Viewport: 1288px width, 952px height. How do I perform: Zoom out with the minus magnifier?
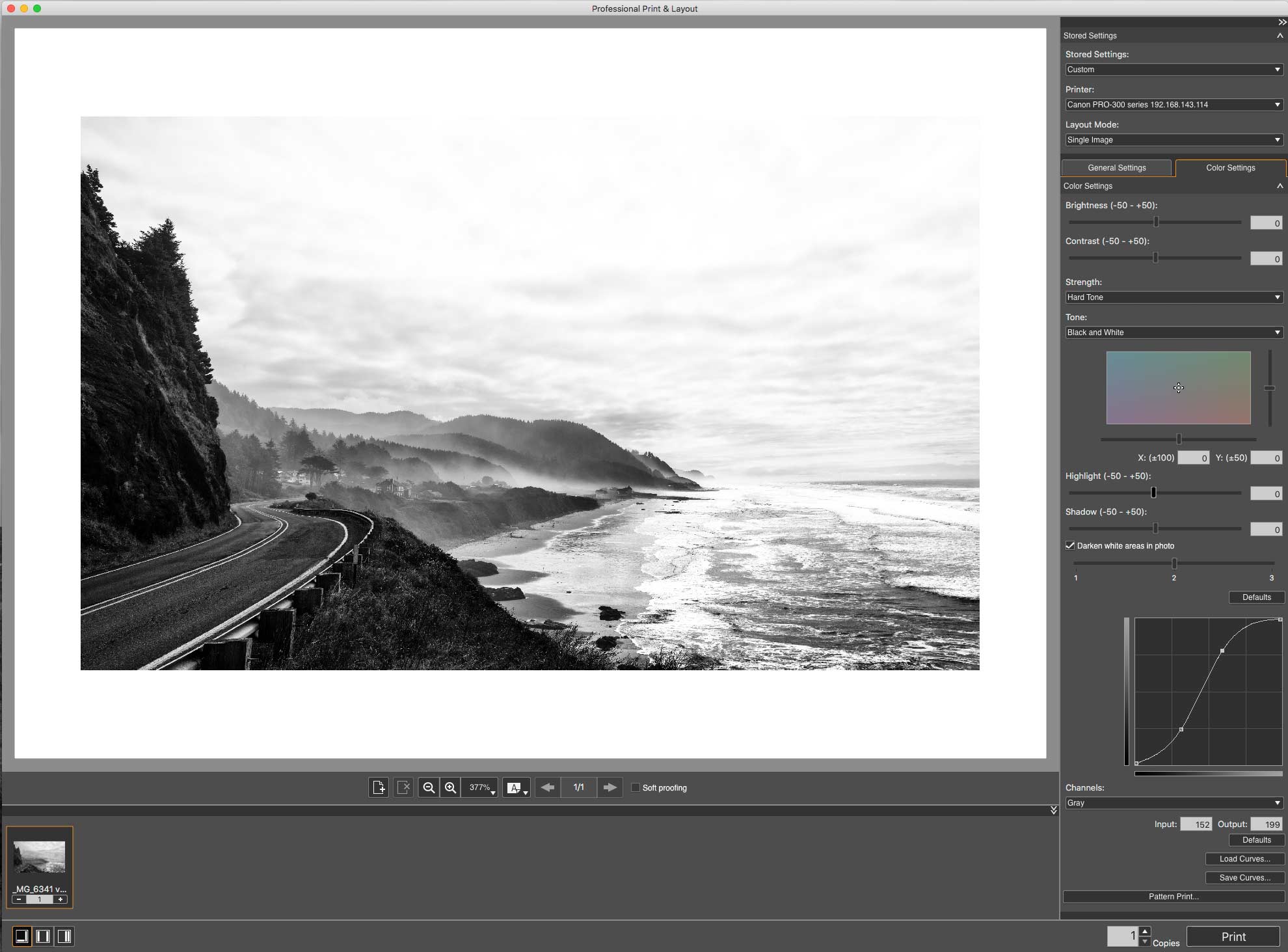pos(429,787)
